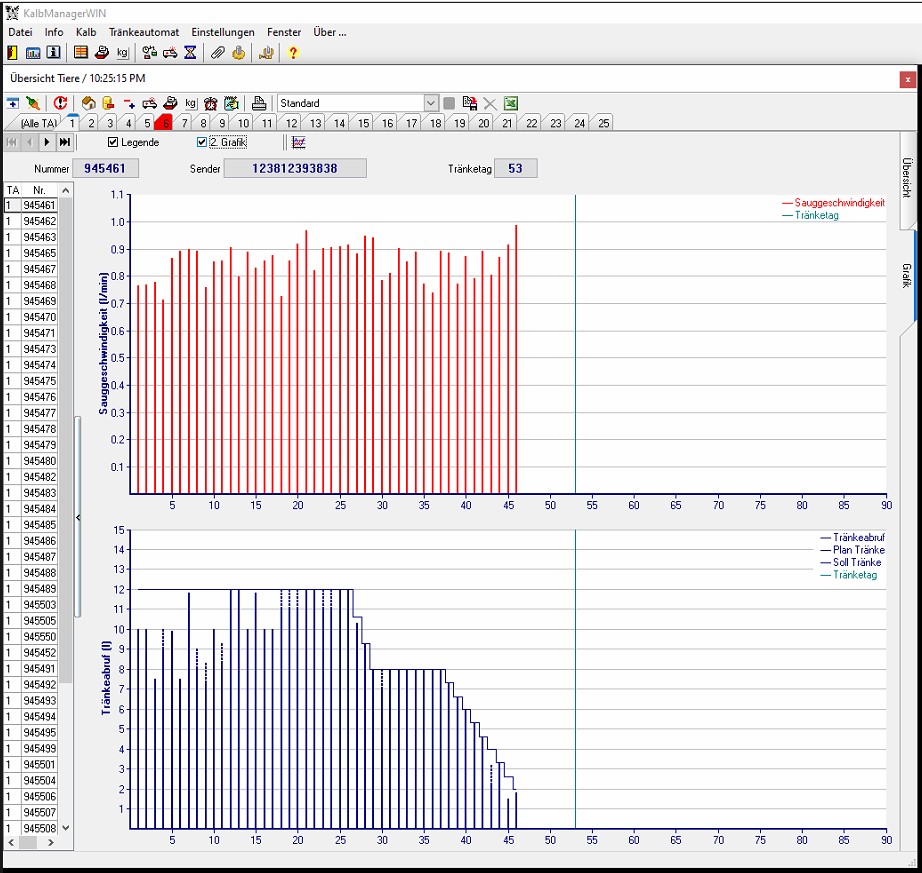Select animal 945480 in the list
The height and width of the screenshot is (873, 922).
tap(39, 461)
